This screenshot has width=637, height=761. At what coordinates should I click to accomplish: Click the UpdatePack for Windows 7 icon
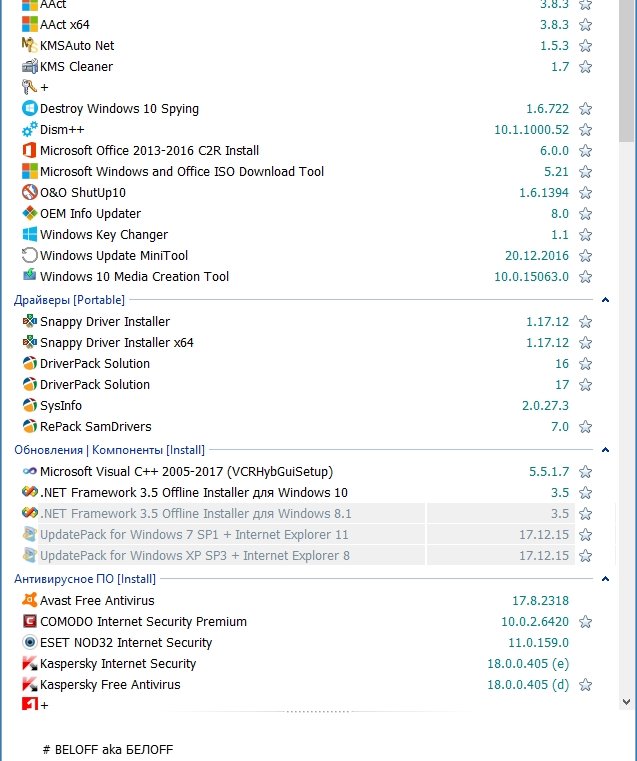point(30,534)
